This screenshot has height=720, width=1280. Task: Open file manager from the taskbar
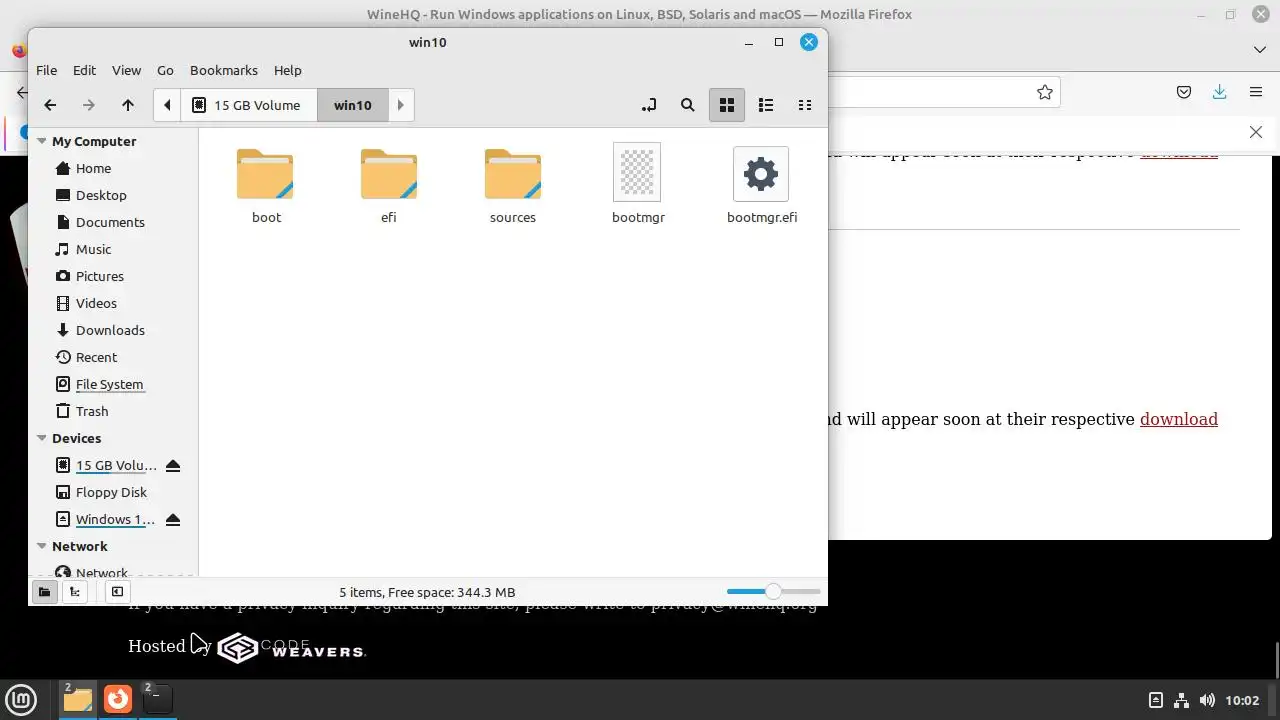point(78,699)
